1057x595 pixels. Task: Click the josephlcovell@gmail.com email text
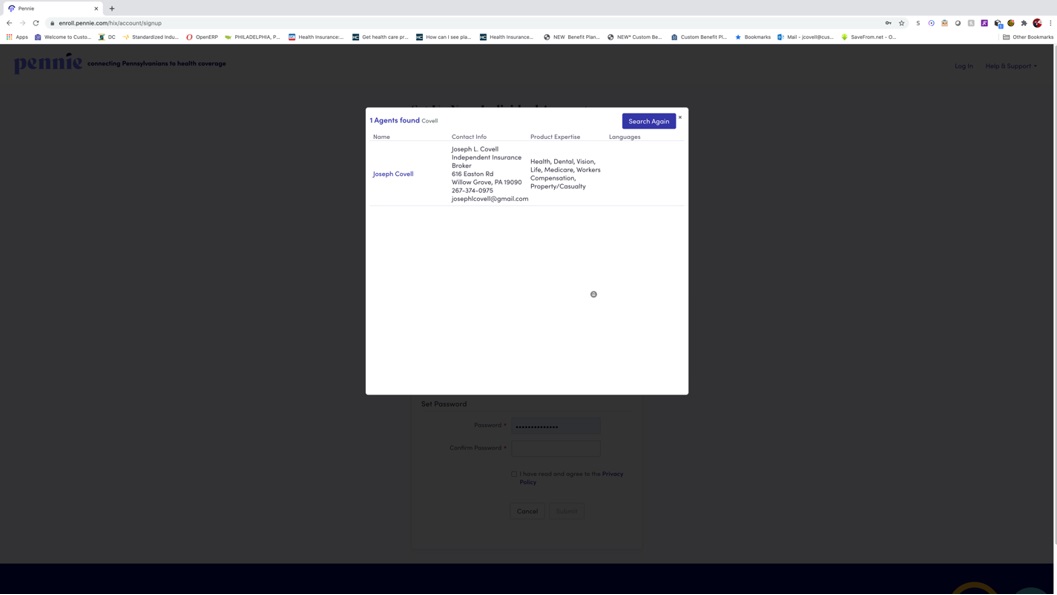pos(490,199)
